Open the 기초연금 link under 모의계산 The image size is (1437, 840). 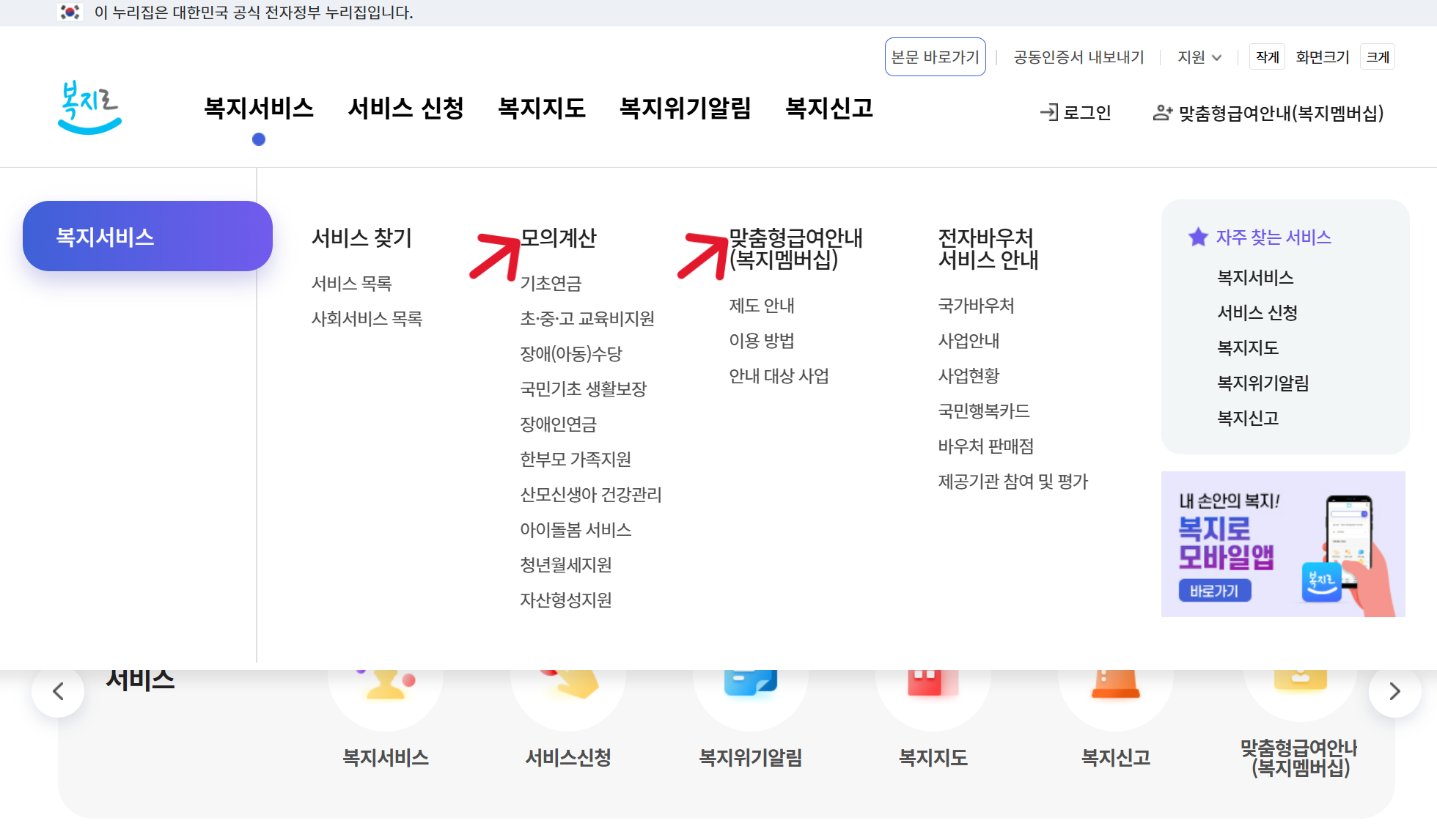[x=551, y=284]
